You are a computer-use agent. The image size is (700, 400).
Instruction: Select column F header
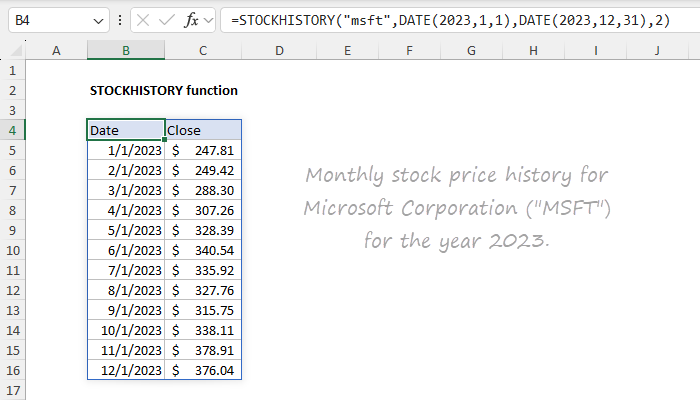[x=409, y=50]
